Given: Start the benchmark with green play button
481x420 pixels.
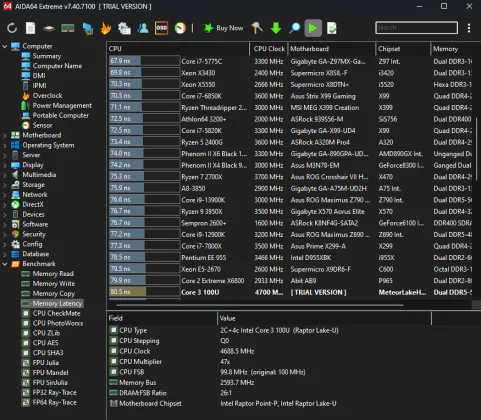Looking at the screenshot, I should 313,28.
